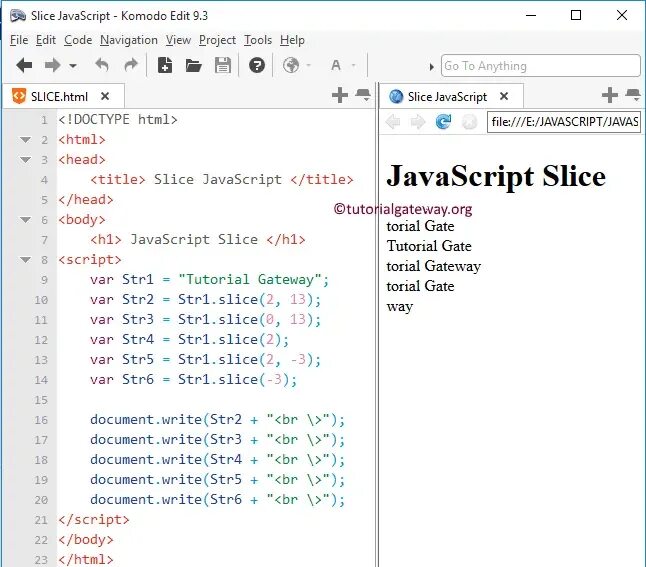Go back with toolbar left arrow

click(x=24, y=65)
